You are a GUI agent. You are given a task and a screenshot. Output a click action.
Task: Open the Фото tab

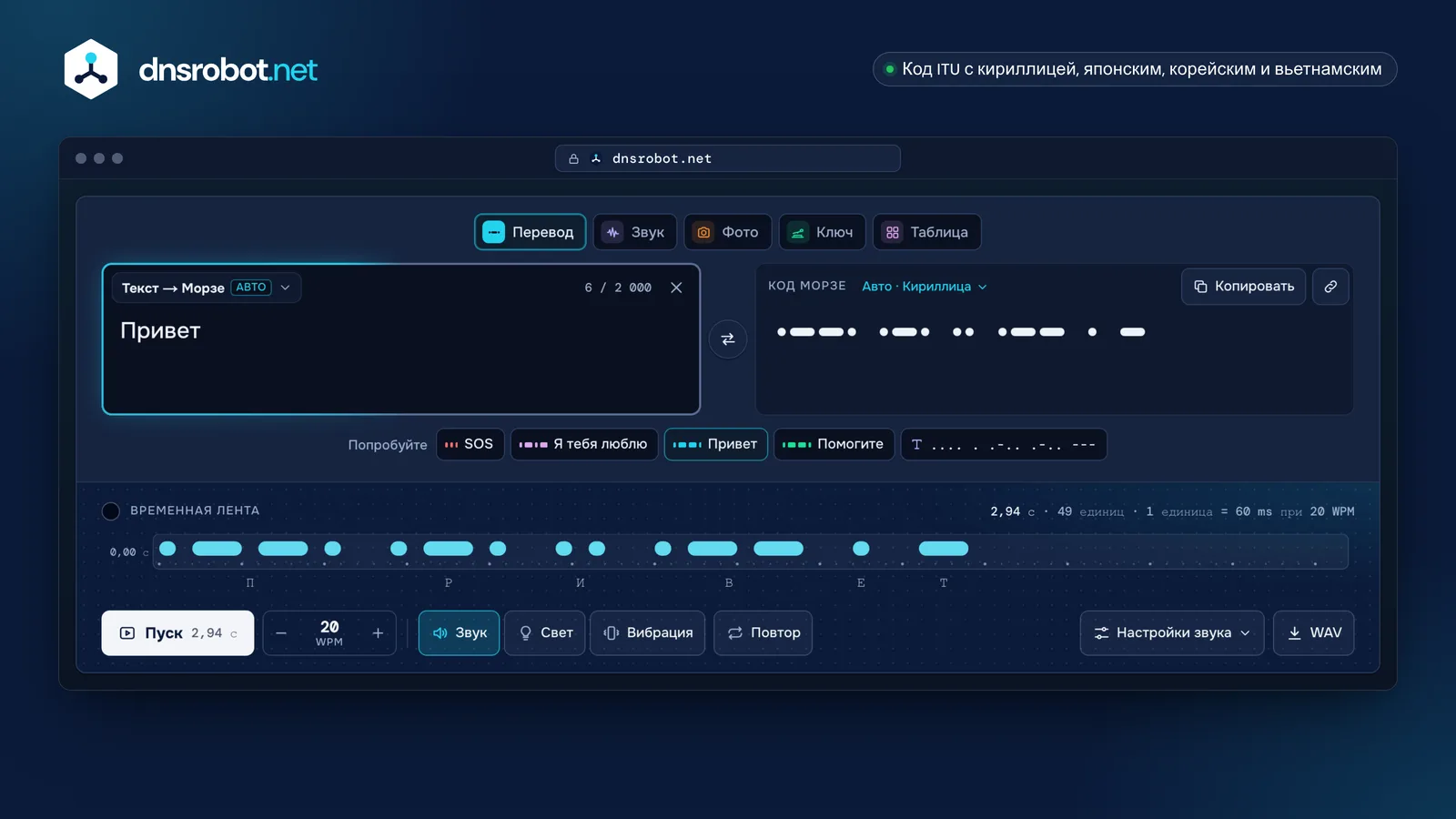[x=728, y=232]
